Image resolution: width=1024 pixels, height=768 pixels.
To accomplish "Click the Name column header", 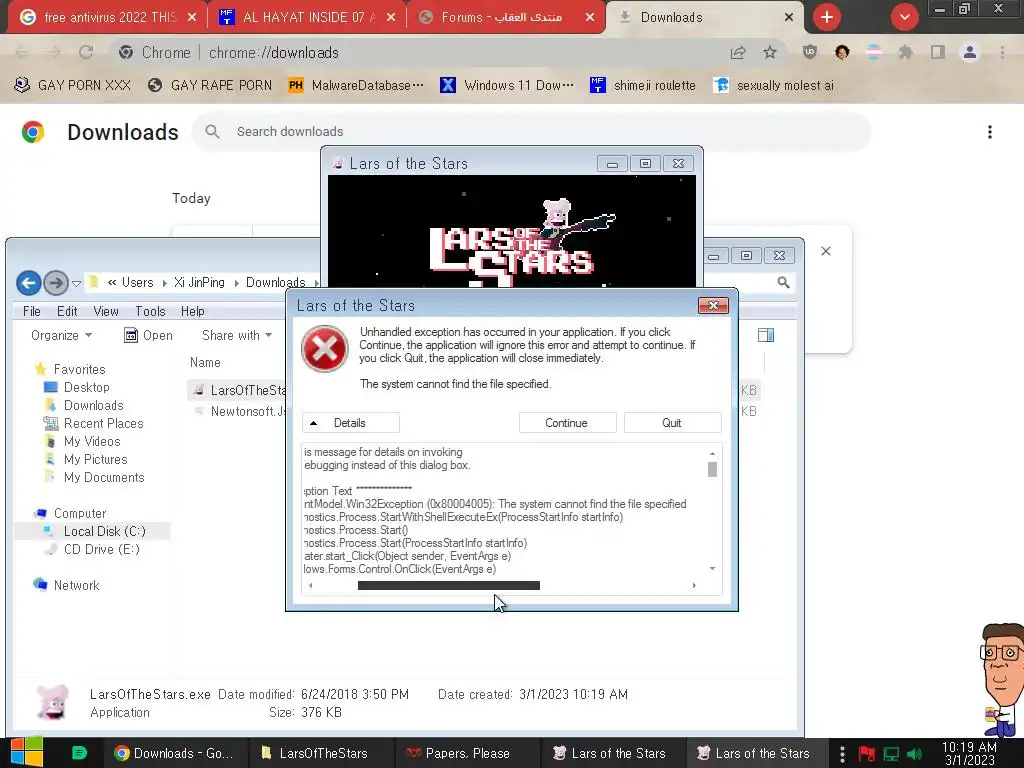I will pyautogui.click(x=205, y=362).
